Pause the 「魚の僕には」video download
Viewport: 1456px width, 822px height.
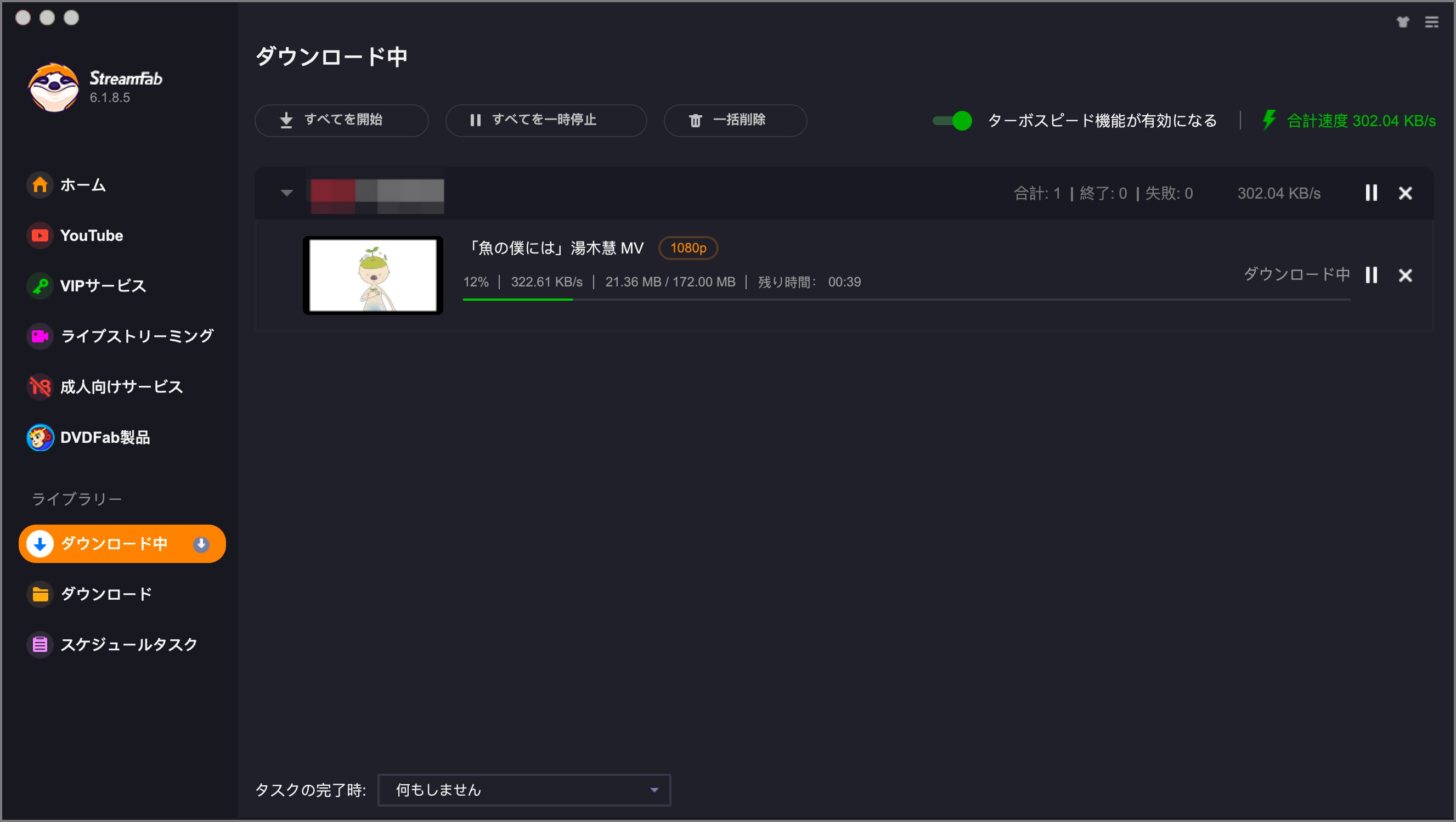point(1370,275)
